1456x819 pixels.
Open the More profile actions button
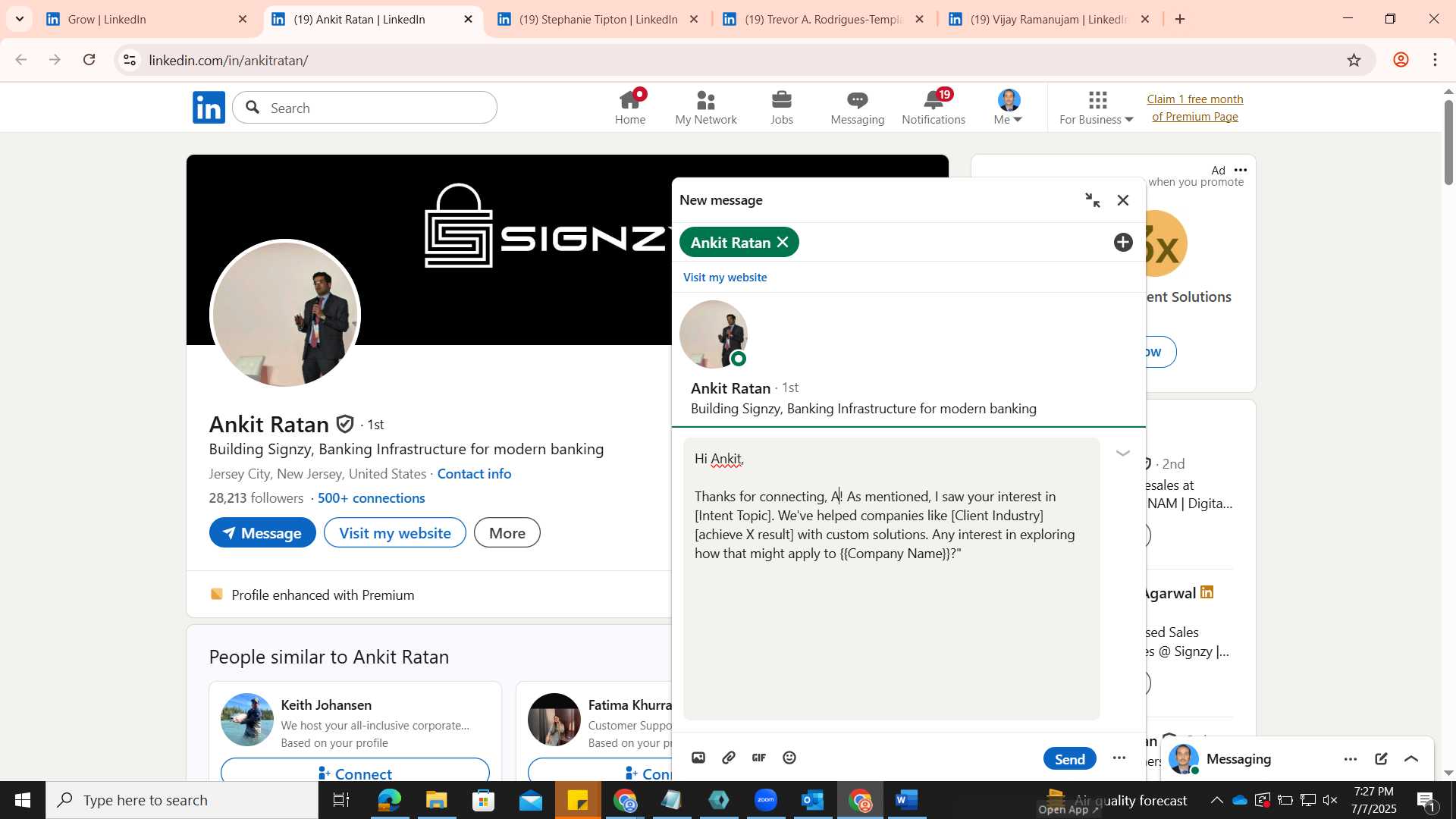click(x=507, y=533)
